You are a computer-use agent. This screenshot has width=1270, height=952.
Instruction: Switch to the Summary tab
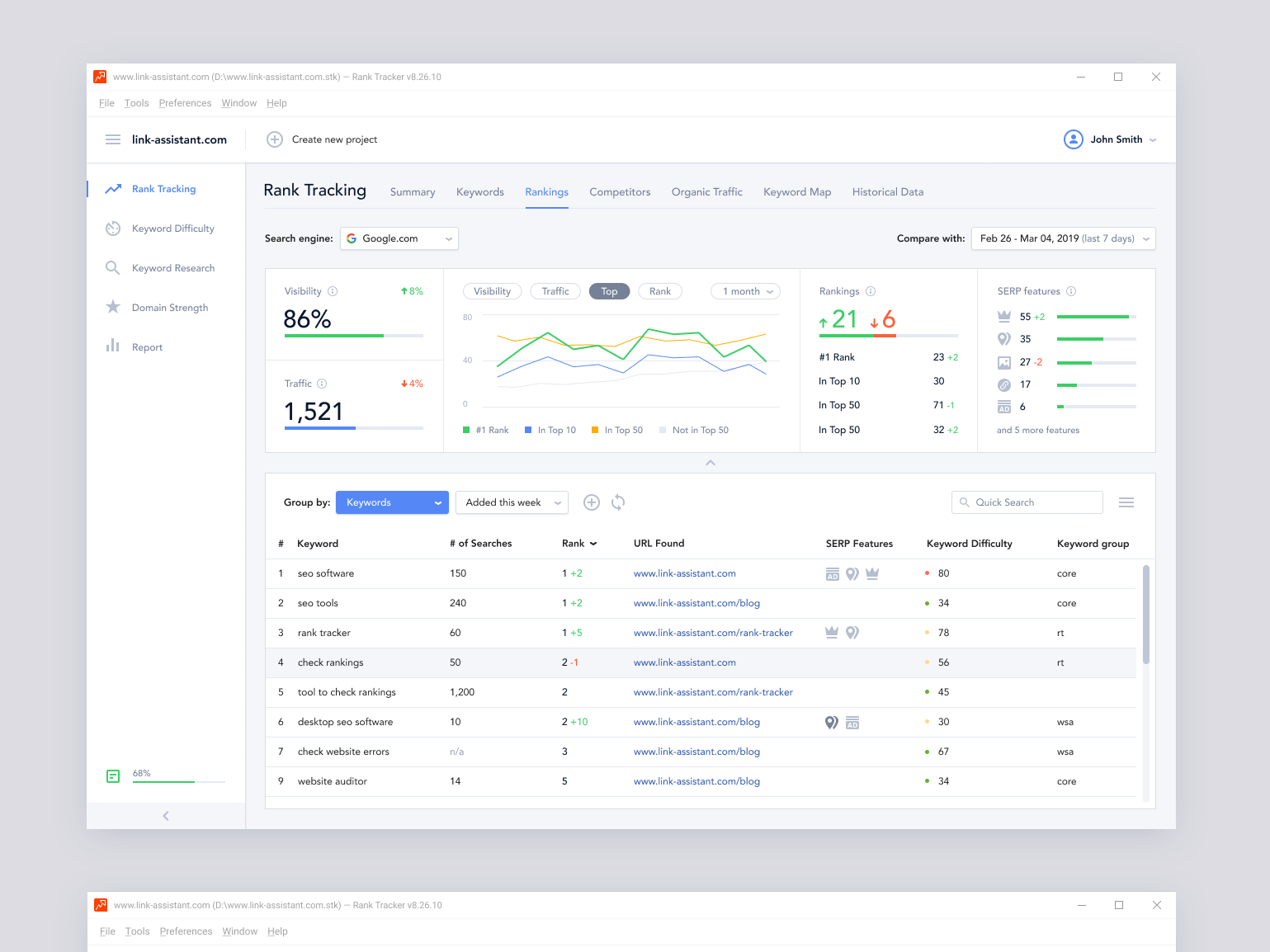413,192
